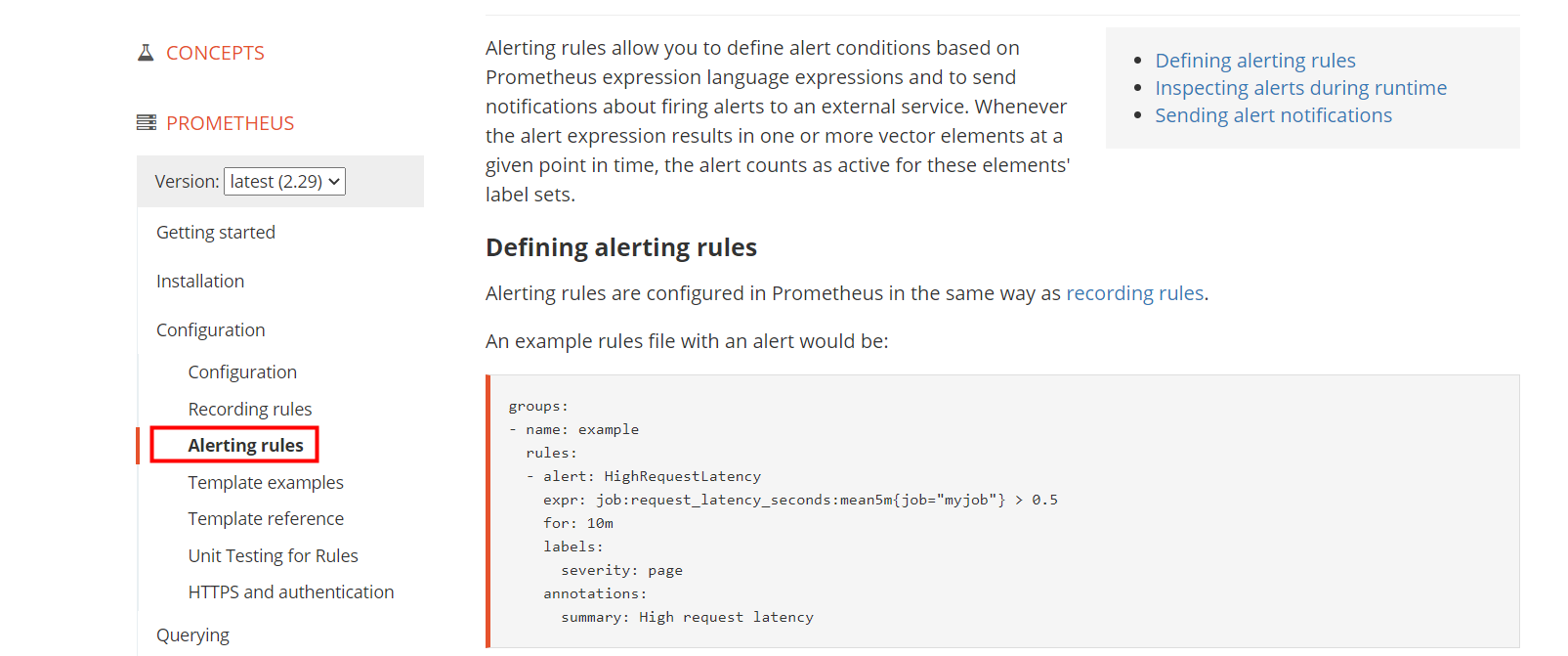
Task: Open the Prometheus section heading
Action: pyautogui.click(x=230, y=123)
